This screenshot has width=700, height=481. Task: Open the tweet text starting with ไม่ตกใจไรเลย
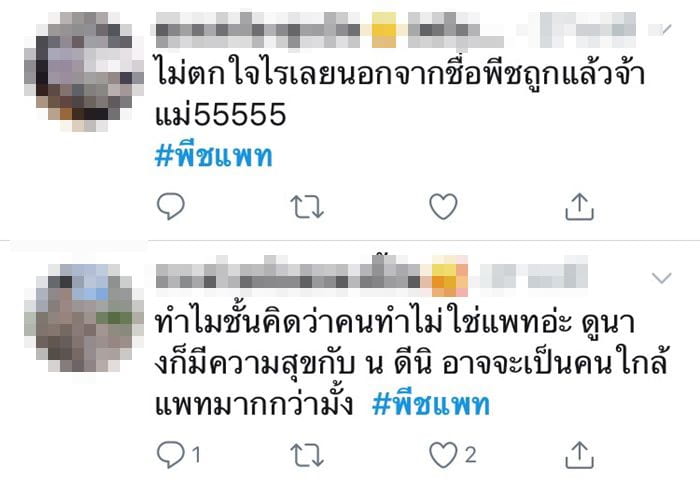(400, 94)
